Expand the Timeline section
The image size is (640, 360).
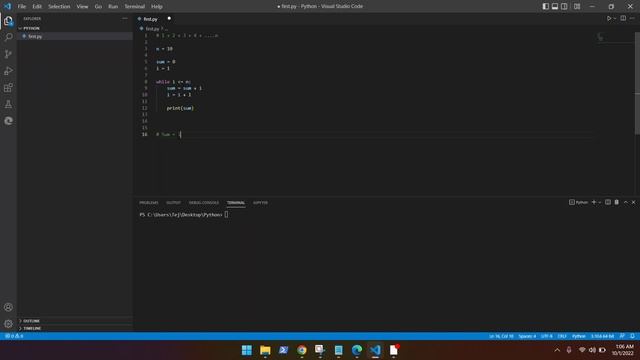pyautogui.click(x=32, y=328)
